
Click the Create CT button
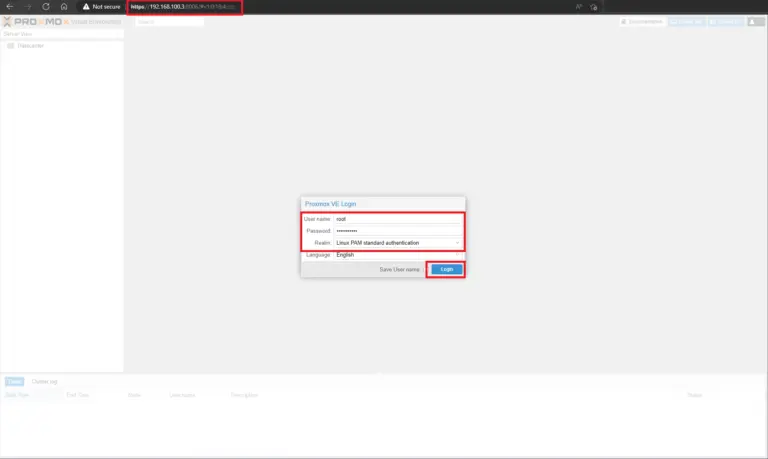(726, 22)
